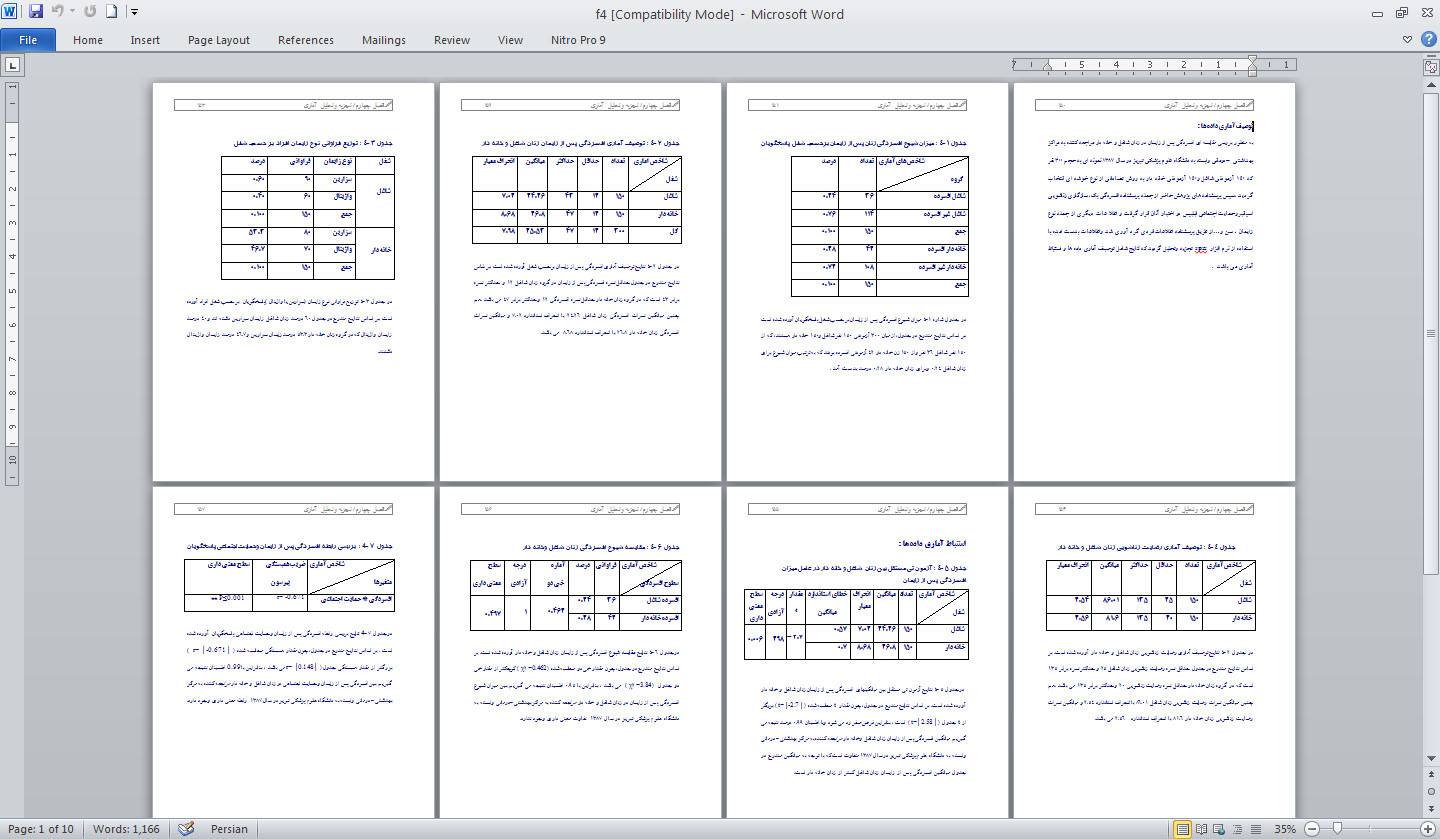Image resolution: width=1440 pixels, height=839 pixels.
Task: Switch to Full Screen Reading view
Action: 1201,829
